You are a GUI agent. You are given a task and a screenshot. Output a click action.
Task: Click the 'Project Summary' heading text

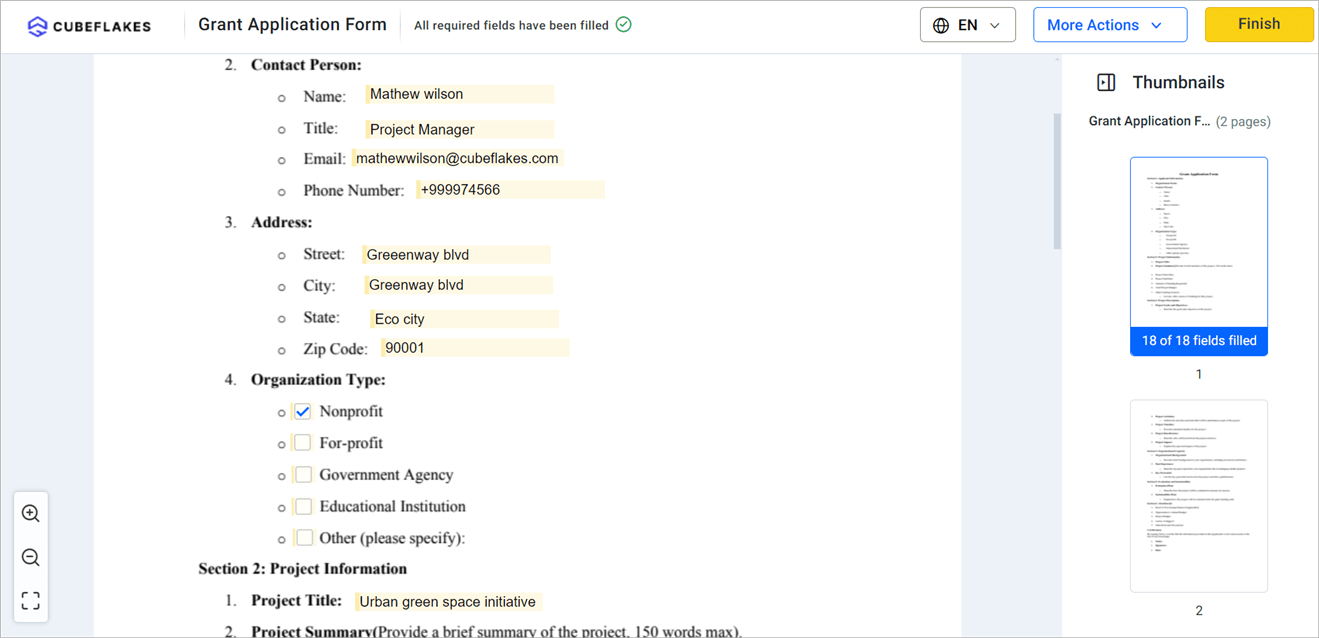[311, 632]
